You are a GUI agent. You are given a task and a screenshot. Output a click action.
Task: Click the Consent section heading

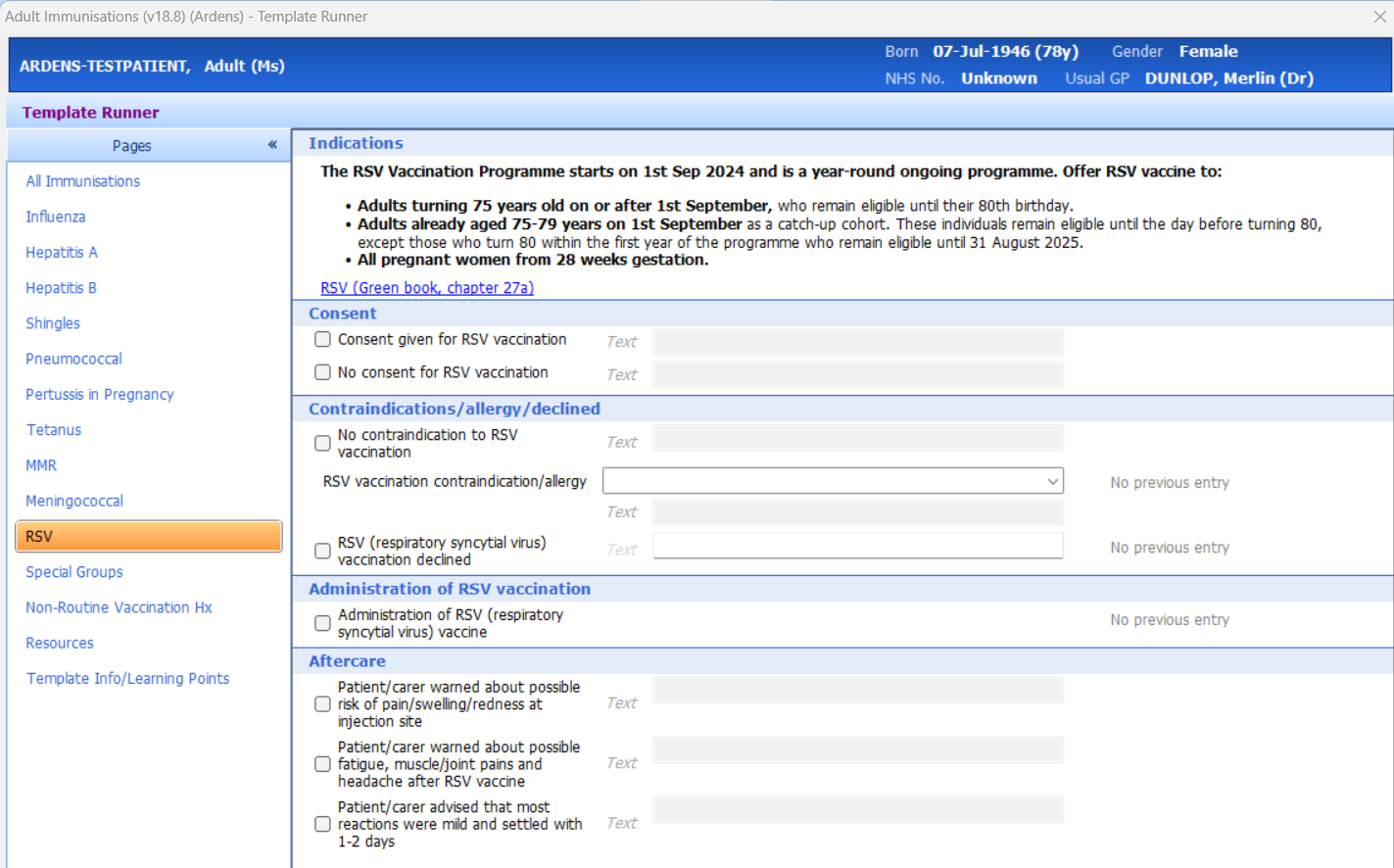(343, 313)
